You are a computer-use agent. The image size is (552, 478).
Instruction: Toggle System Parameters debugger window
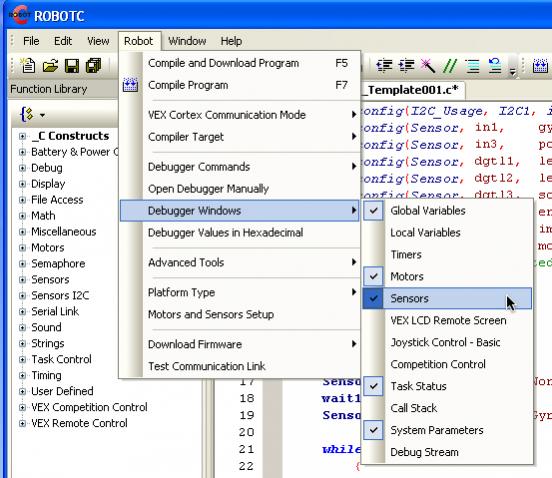tap(447, 430)
